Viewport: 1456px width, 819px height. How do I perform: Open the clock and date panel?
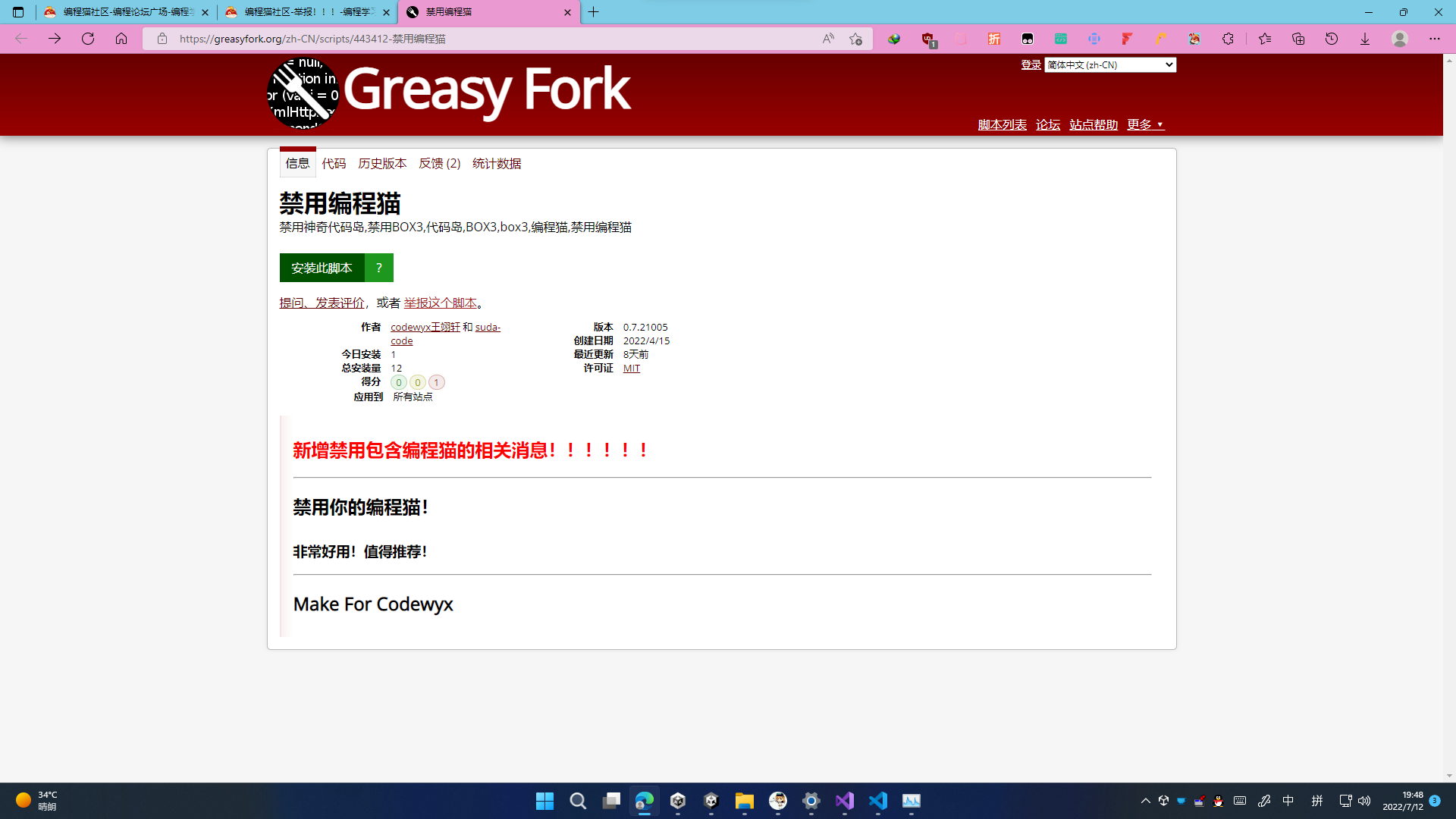pos(1403,801)
